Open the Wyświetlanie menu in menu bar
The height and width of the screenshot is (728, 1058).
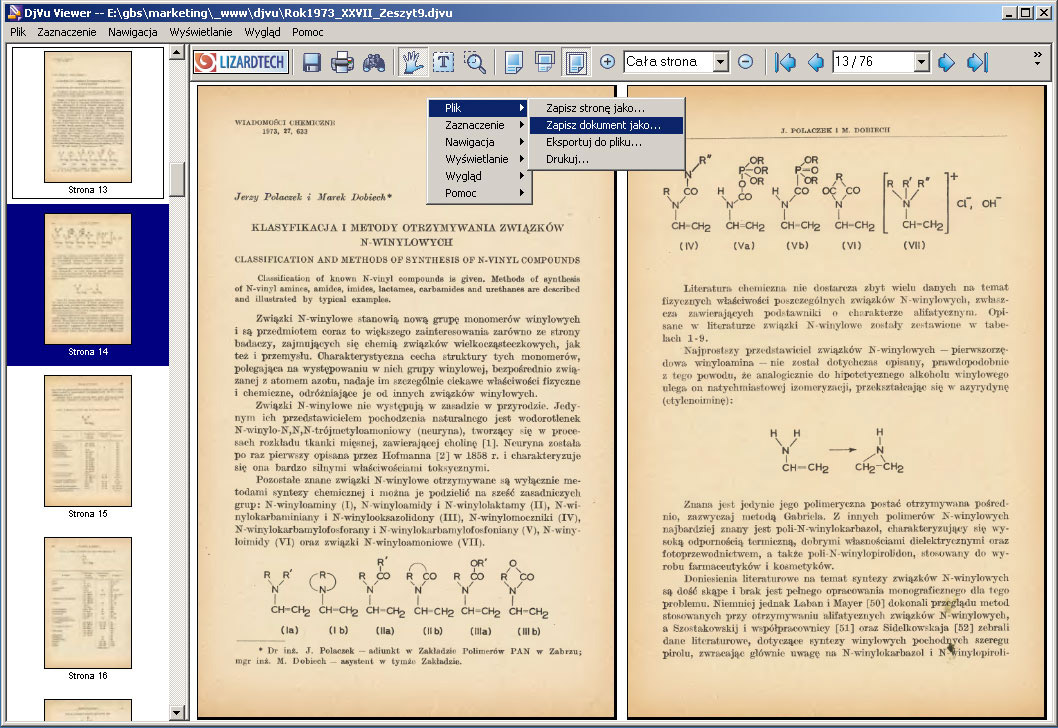pyautogui.click(x=200, y=32)
